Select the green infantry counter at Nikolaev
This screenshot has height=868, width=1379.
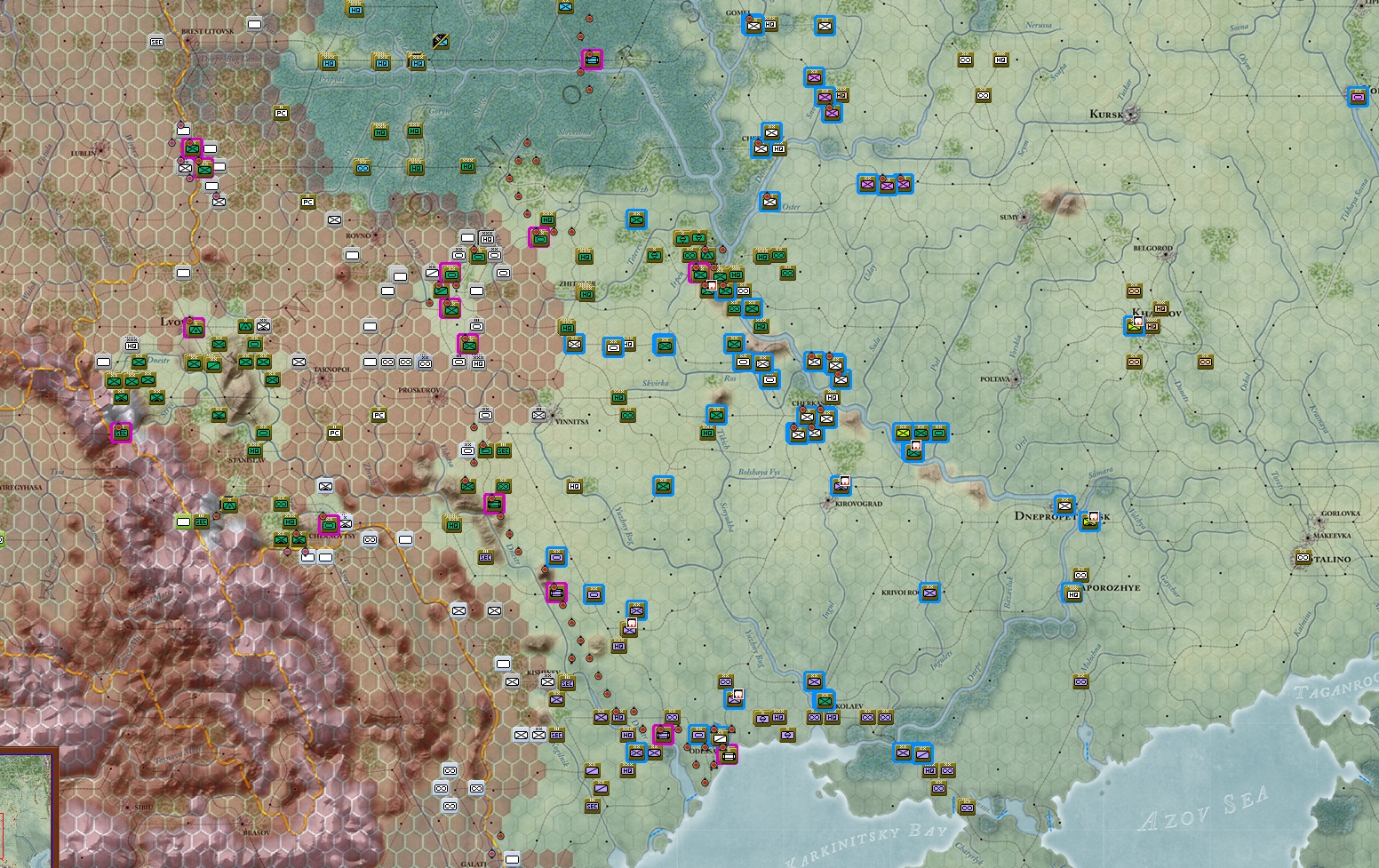click(824, 700)
